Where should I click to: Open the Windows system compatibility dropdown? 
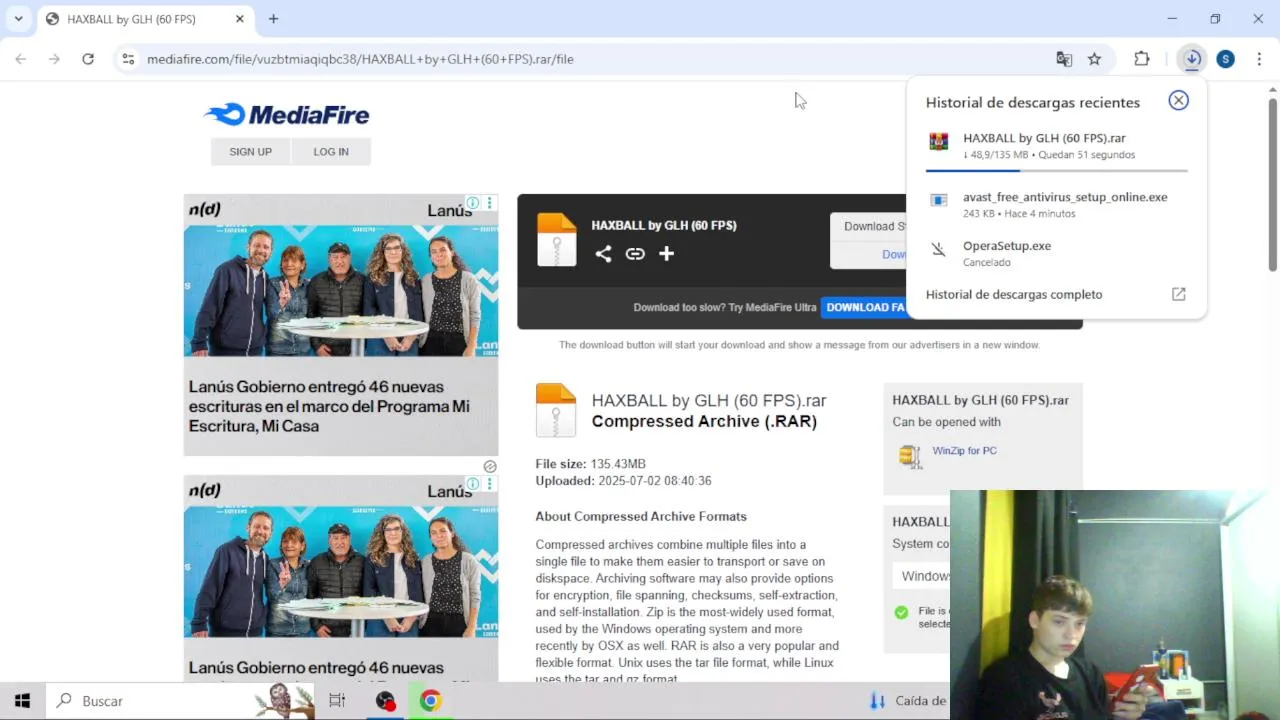tap(921, 576)
